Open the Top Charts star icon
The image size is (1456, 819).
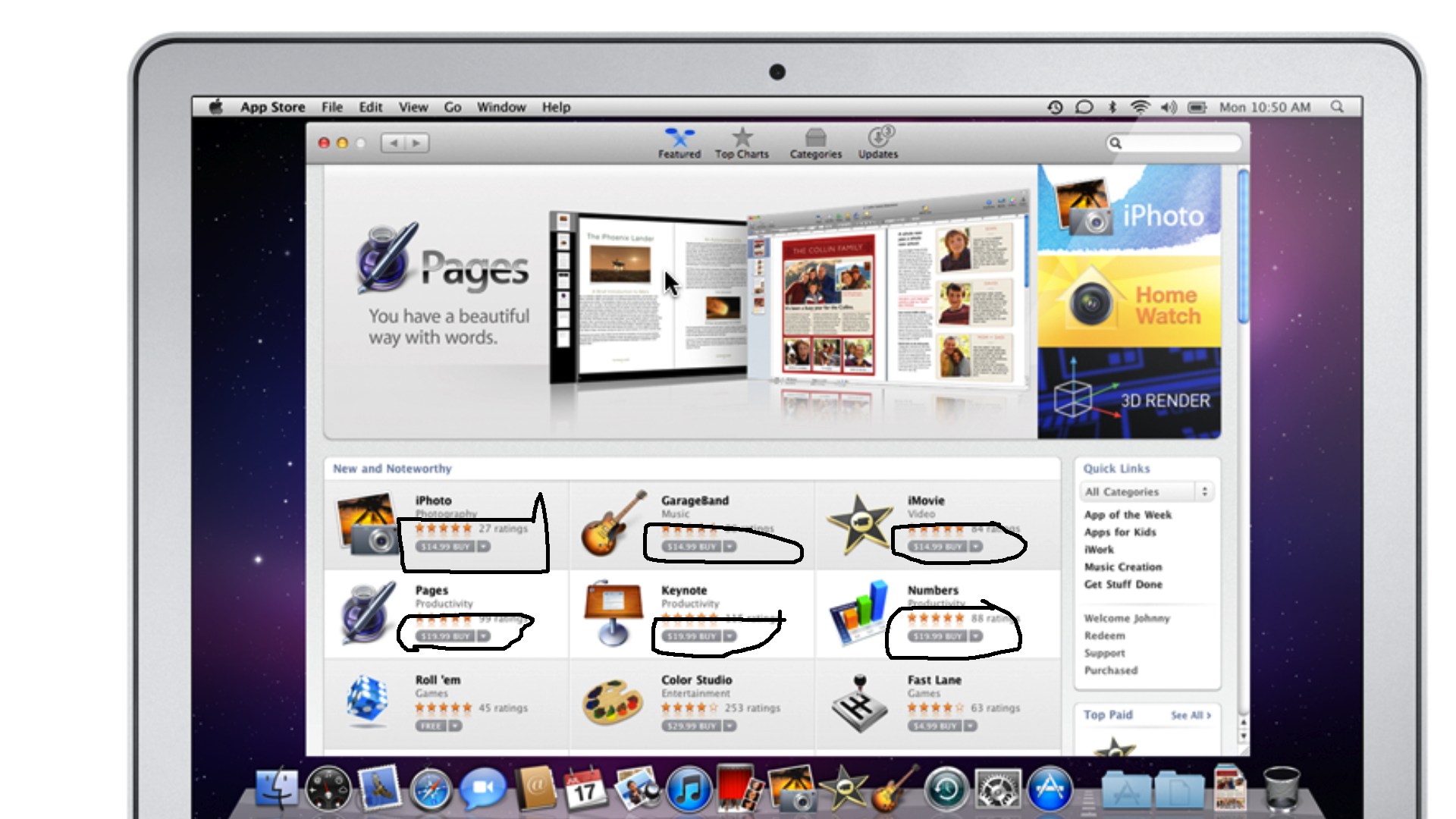(742, 139)
